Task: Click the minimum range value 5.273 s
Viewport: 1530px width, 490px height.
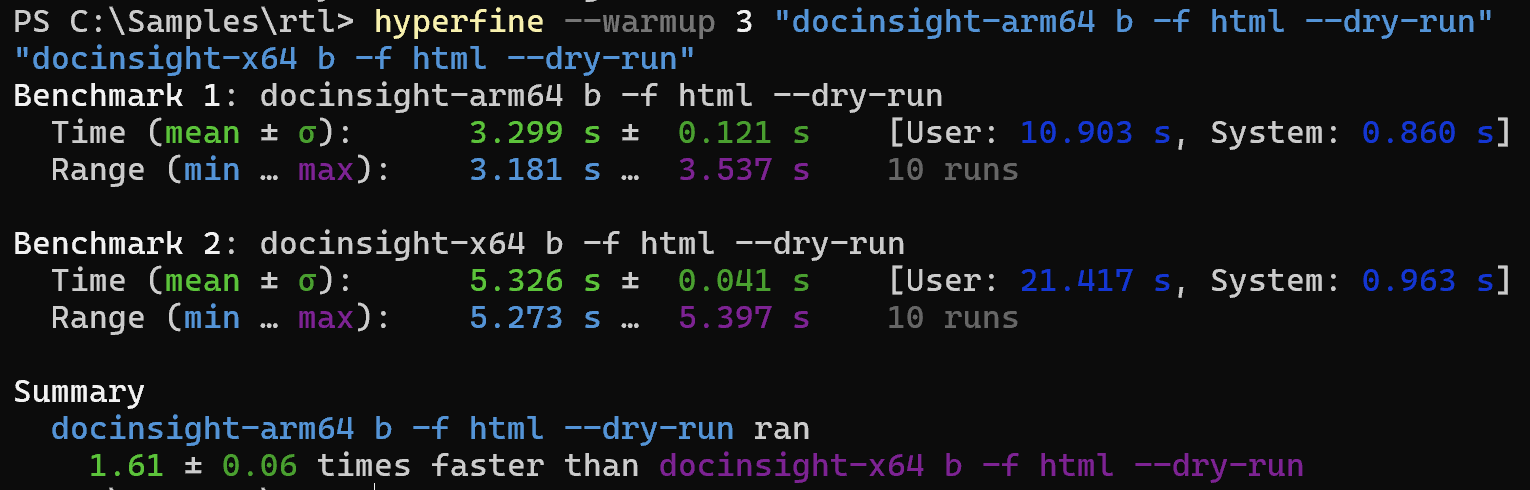Action: click(534, 318)
